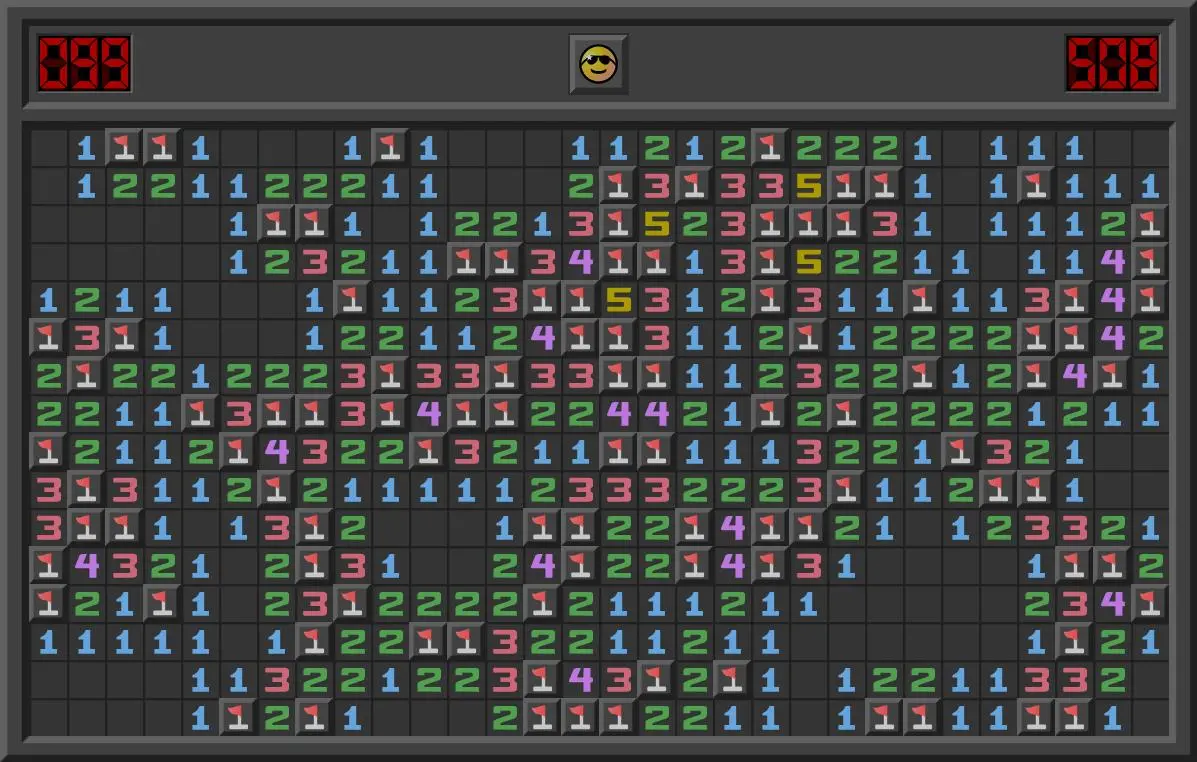Click the leftmost flag in the fourteenth row
The image size is (1197, 762).
[x=315, y=643]
